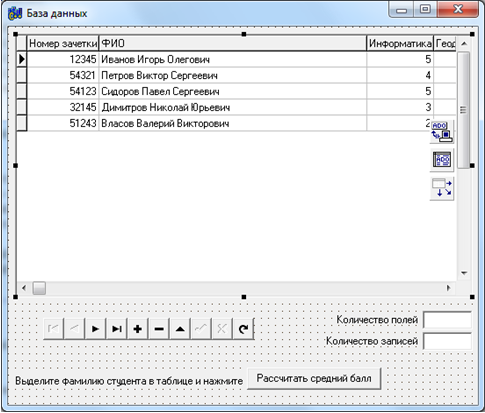
Task: Click the cell with number 54123
Action: [x=63, y=91]
